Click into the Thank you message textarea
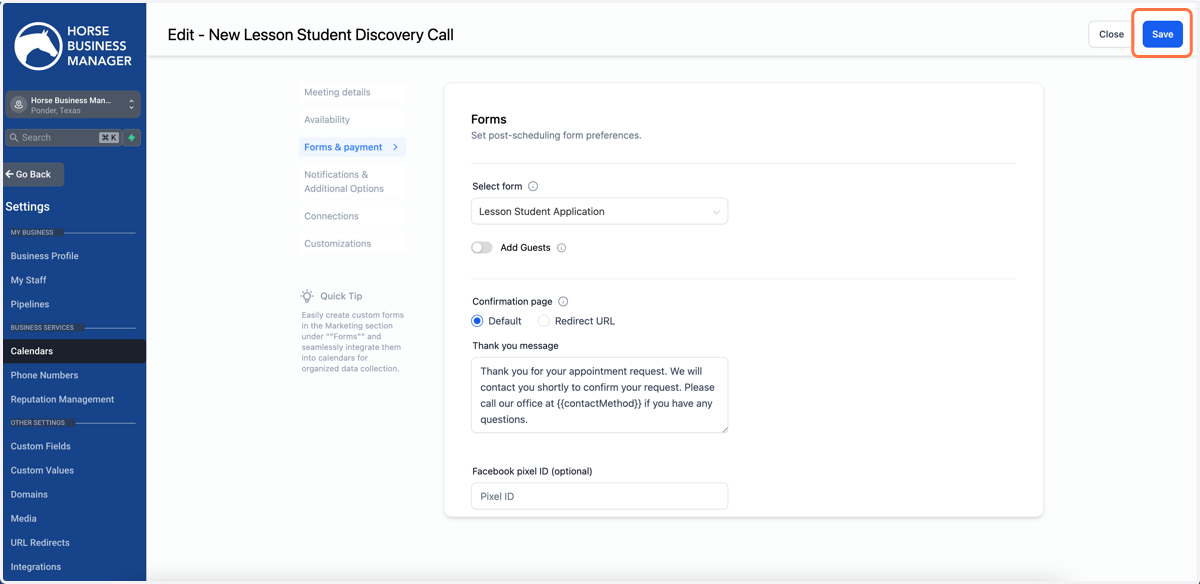Image resolution: width=1200 pixels, height=584 pixels. point(599,395)
